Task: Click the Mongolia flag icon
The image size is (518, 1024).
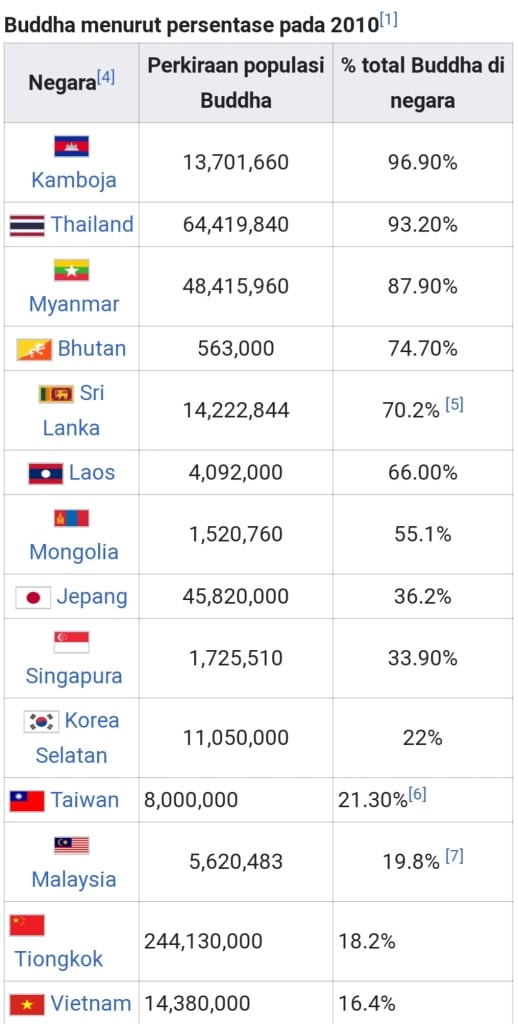Action: 72,519
